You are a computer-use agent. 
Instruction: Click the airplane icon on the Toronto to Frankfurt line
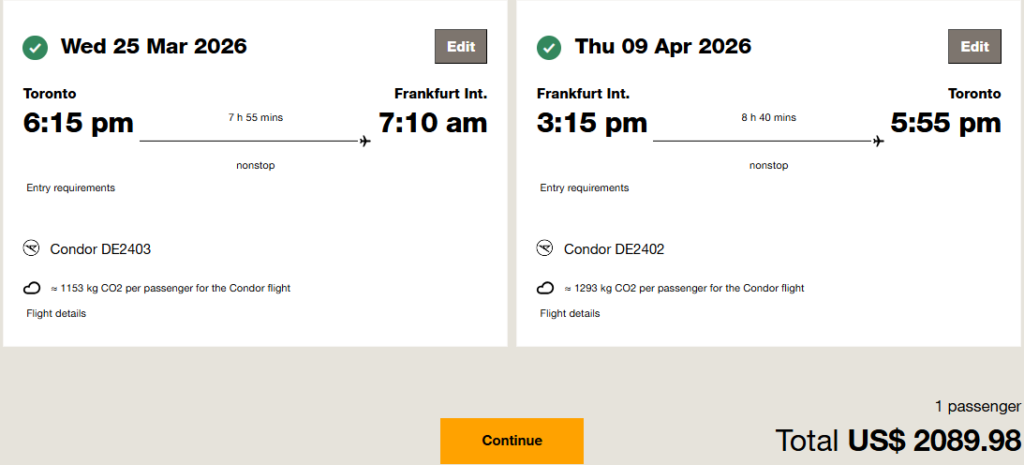[365, 142]
